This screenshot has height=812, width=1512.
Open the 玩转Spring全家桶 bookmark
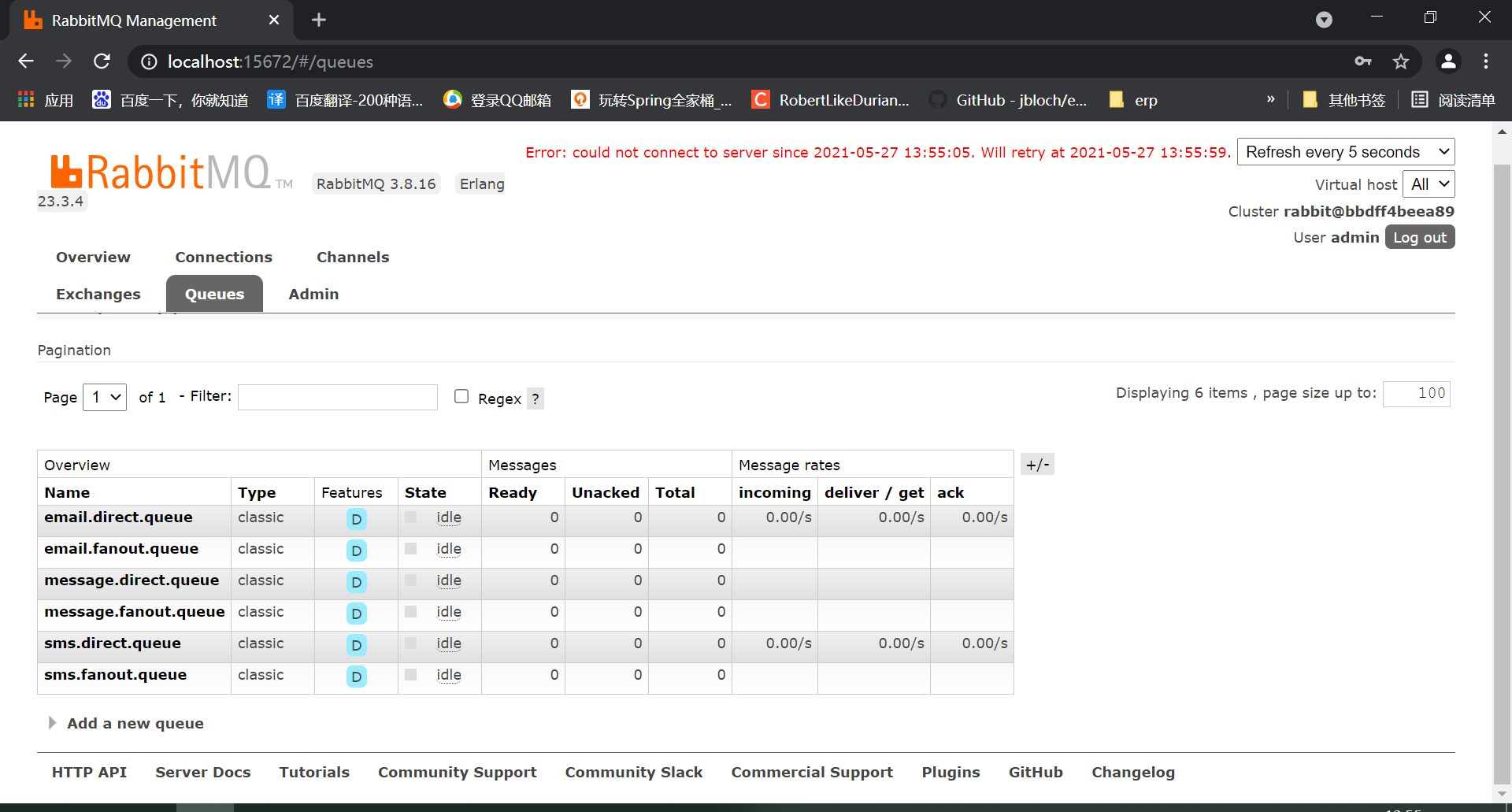click(x=652, y=100)
